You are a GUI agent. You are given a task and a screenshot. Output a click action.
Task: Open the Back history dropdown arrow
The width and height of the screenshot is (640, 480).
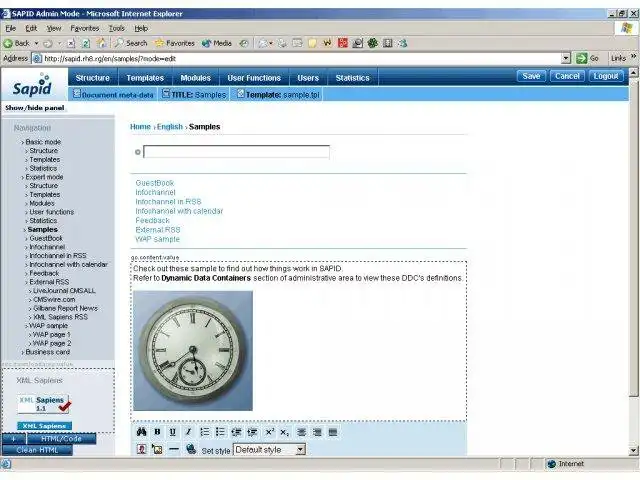pos(36,43)
